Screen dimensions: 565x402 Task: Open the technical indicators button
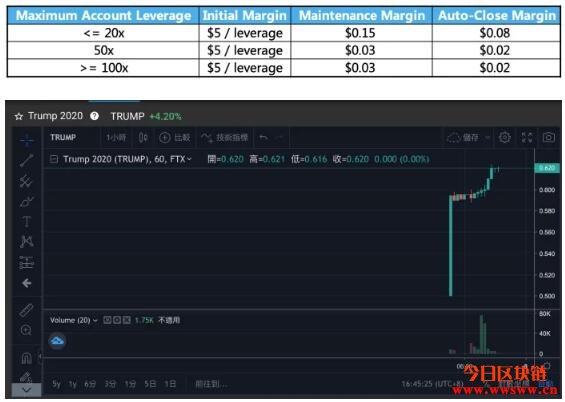point(225,137)
